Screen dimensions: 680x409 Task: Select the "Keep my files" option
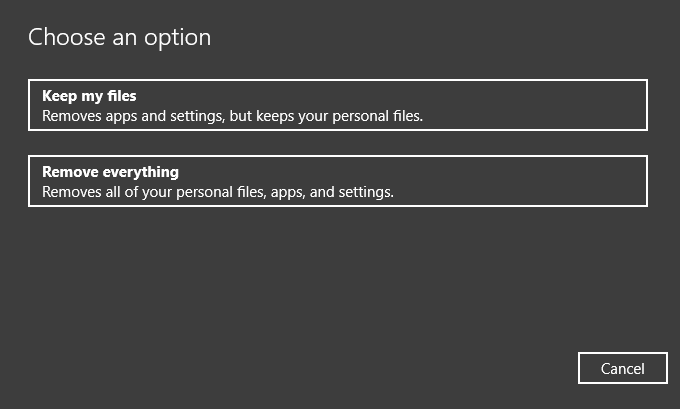pyautogui.click(x=337, y=105)
